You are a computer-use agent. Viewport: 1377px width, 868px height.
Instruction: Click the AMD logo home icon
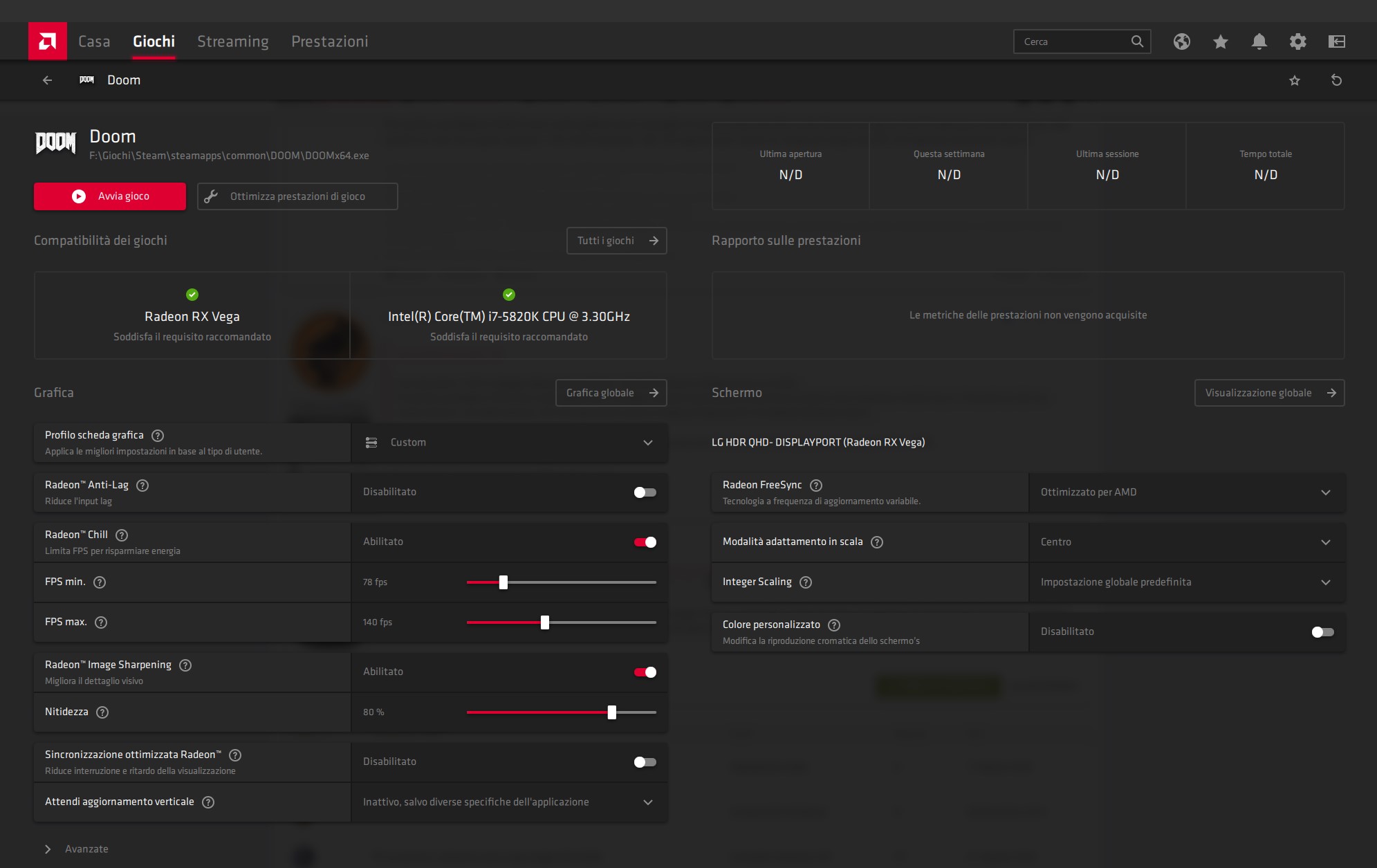pos(47,41)
